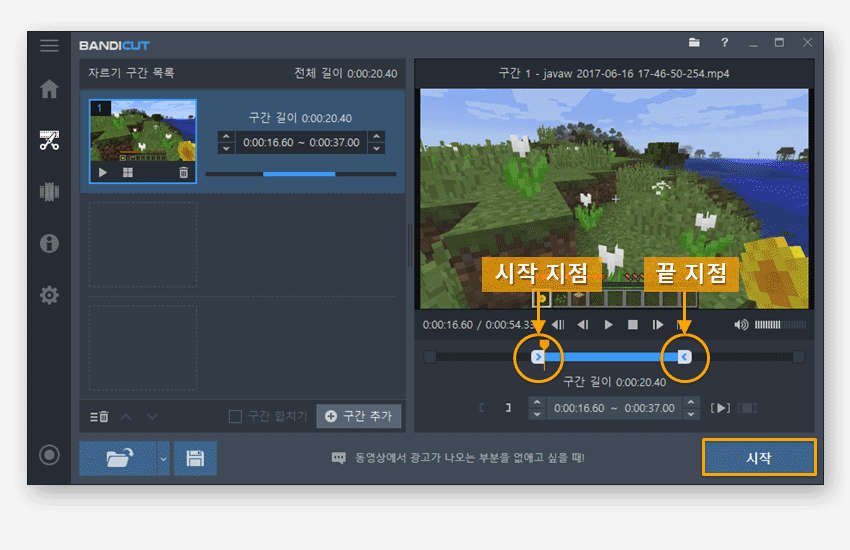Select the Cut mode scissors icon in the sidebar
The width and height of the screenshot is (850, 550).
click(x=49, y=140)
